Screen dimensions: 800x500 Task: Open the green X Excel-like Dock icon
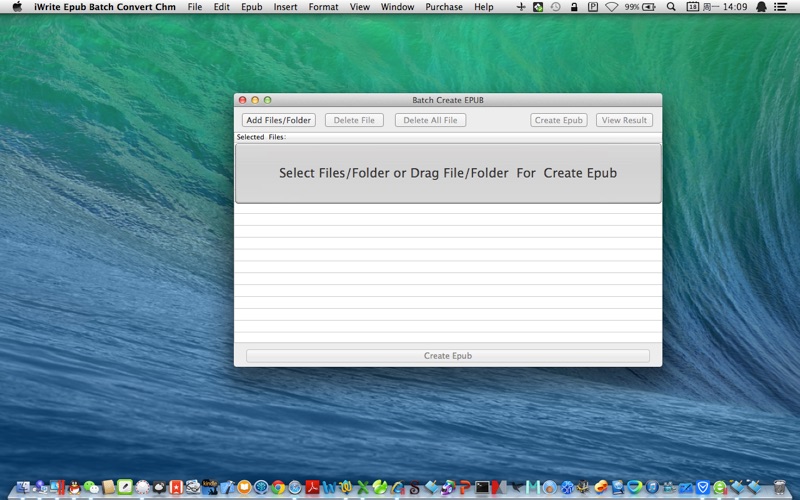363,487
